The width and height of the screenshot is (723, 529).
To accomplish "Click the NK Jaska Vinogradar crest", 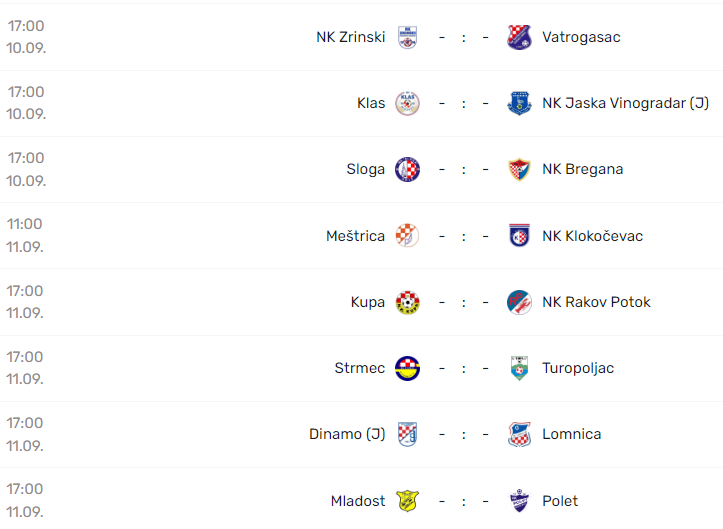I will pos(519,103).
